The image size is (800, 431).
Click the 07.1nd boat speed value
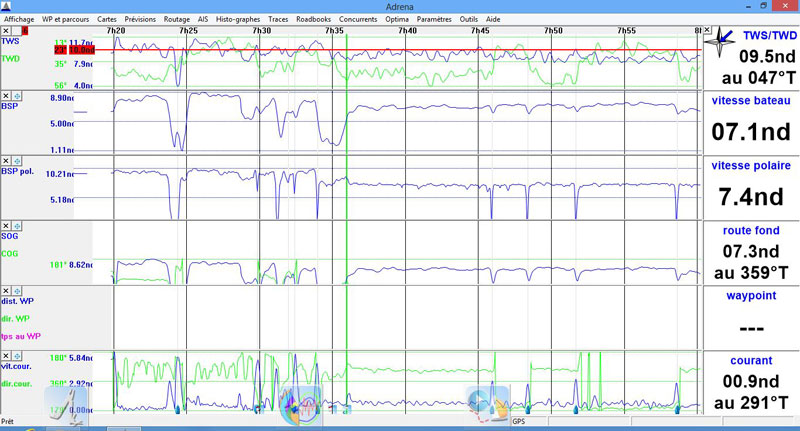coord(751,132)
